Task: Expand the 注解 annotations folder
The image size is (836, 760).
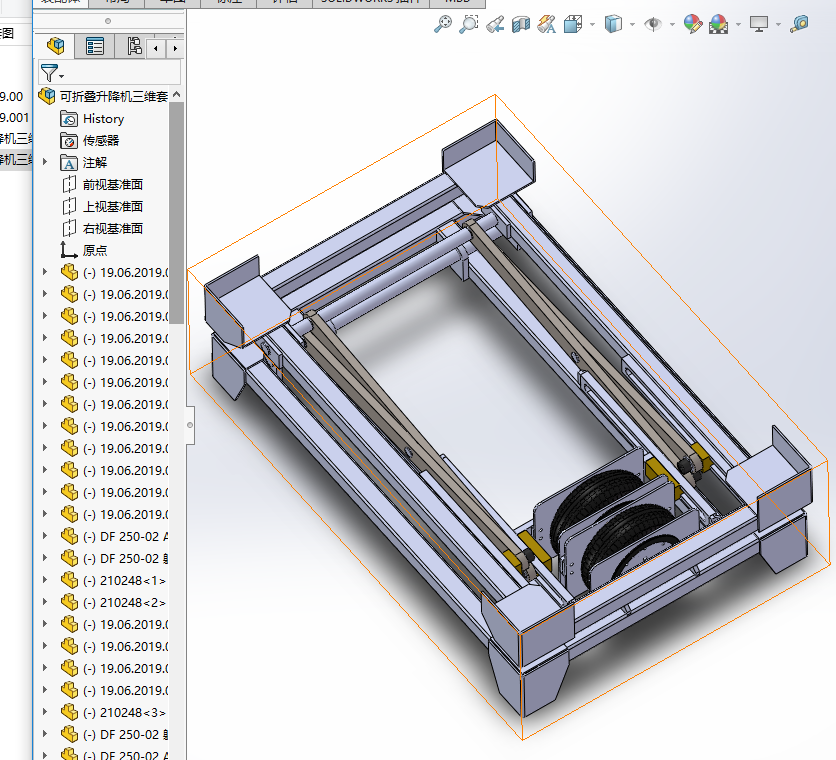Action: pos(44,162)
